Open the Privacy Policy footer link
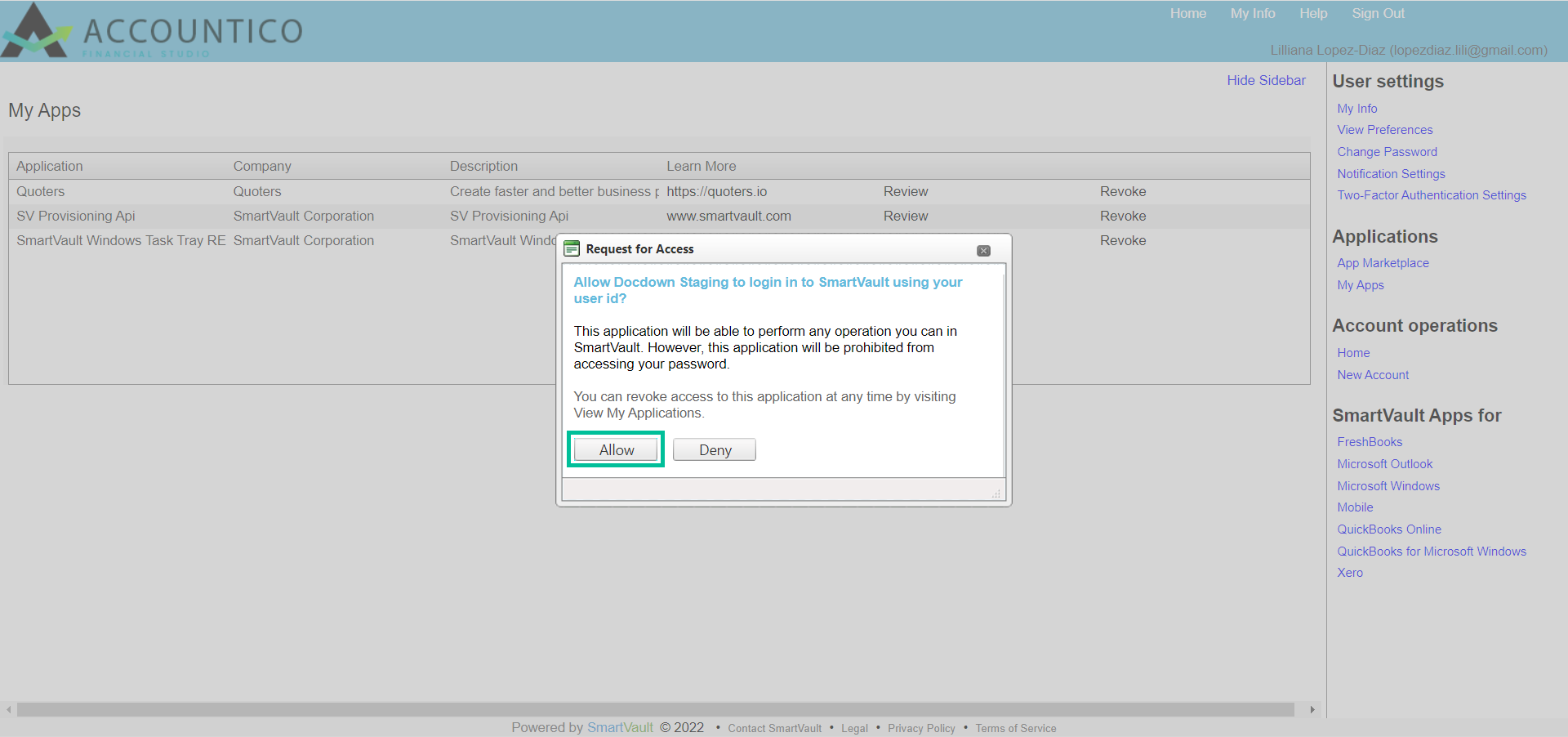This screenshot has width=1568, height=737. [x=921, y=728]
